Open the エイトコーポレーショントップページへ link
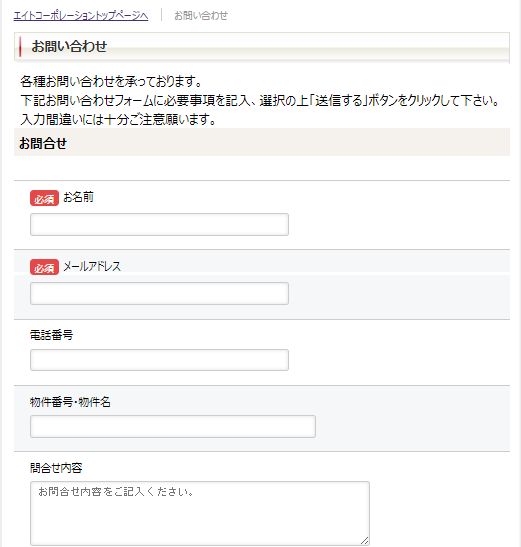 tap(81, 16)
